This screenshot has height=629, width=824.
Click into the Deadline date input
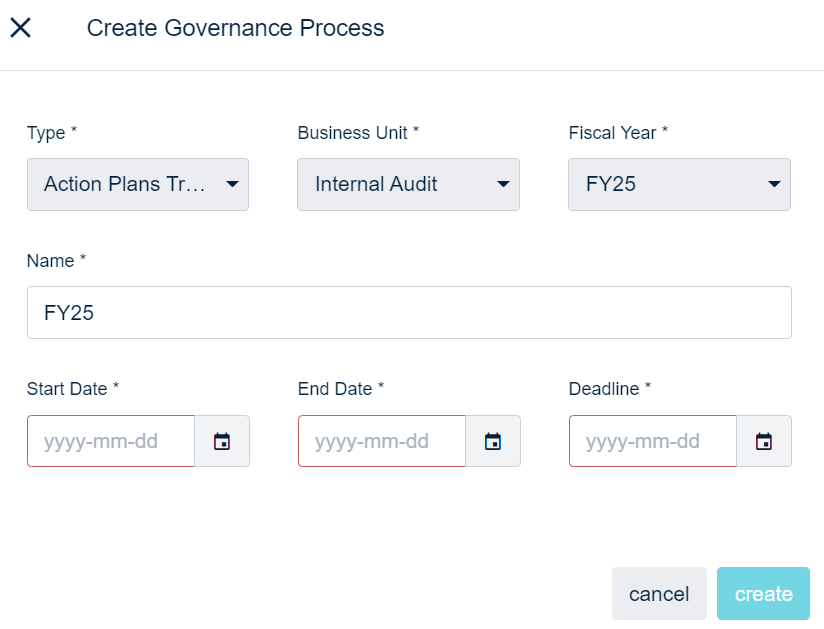(x=653, y=441)
